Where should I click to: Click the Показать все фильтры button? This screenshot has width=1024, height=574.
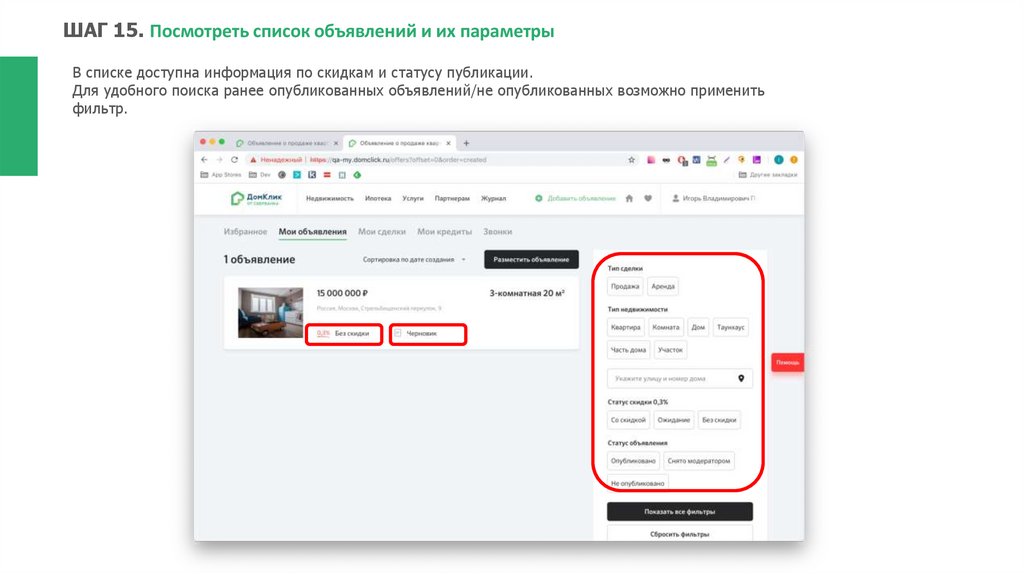(680, 512)
